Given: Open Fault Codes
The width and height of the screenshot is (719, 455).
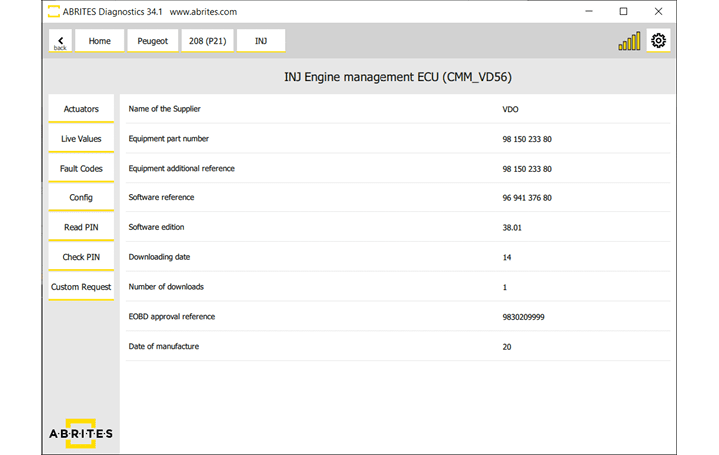Looking at the screenshot, I should (x=81, y=169).
